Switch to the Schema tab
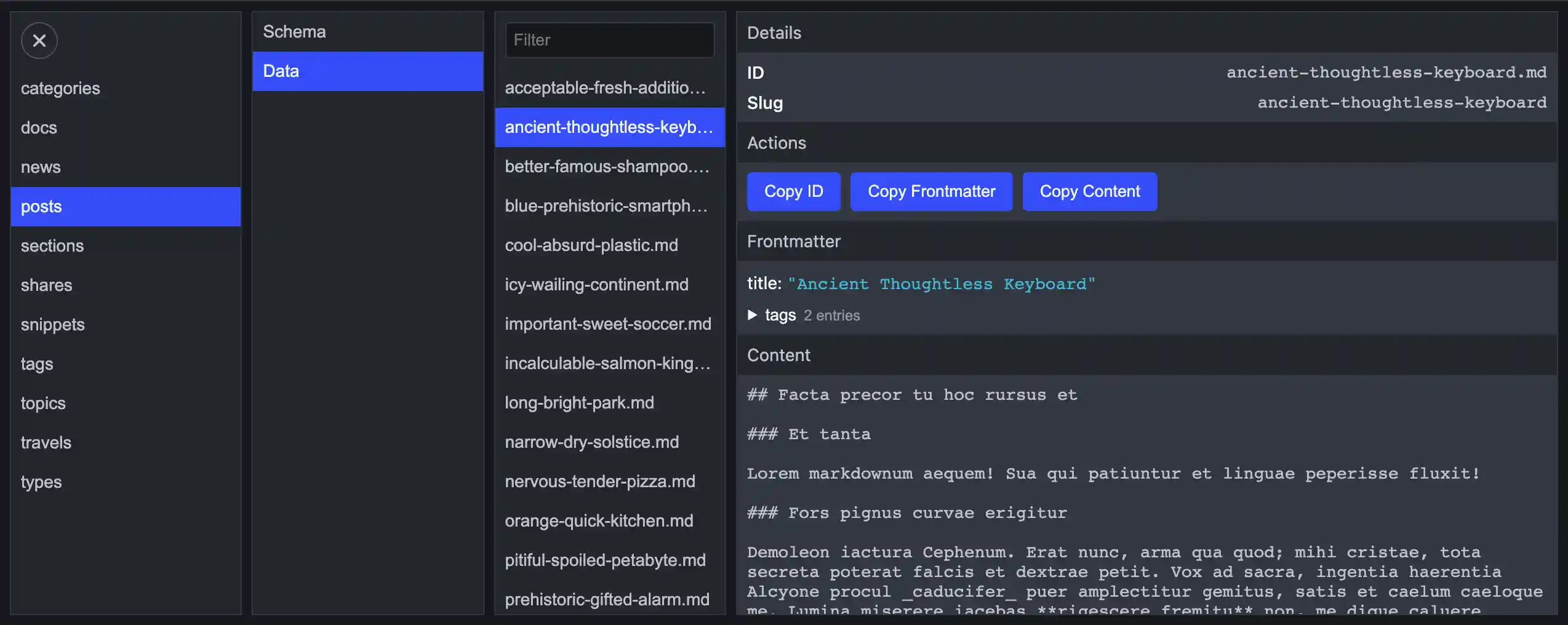The image size is (1568, 625). [x=367, y=32]
